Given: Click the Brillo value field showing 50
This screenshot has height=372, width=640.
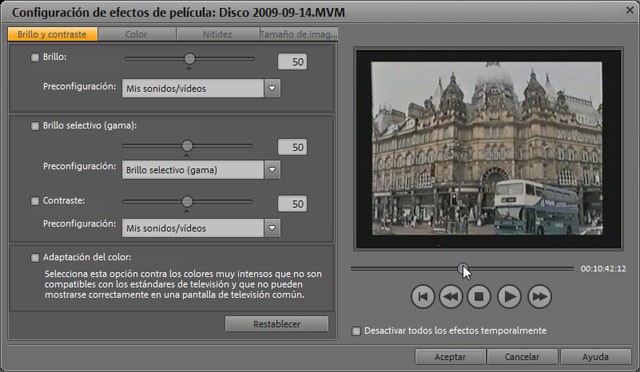Looking at the screenshot, I should click(x=292, y=62).
